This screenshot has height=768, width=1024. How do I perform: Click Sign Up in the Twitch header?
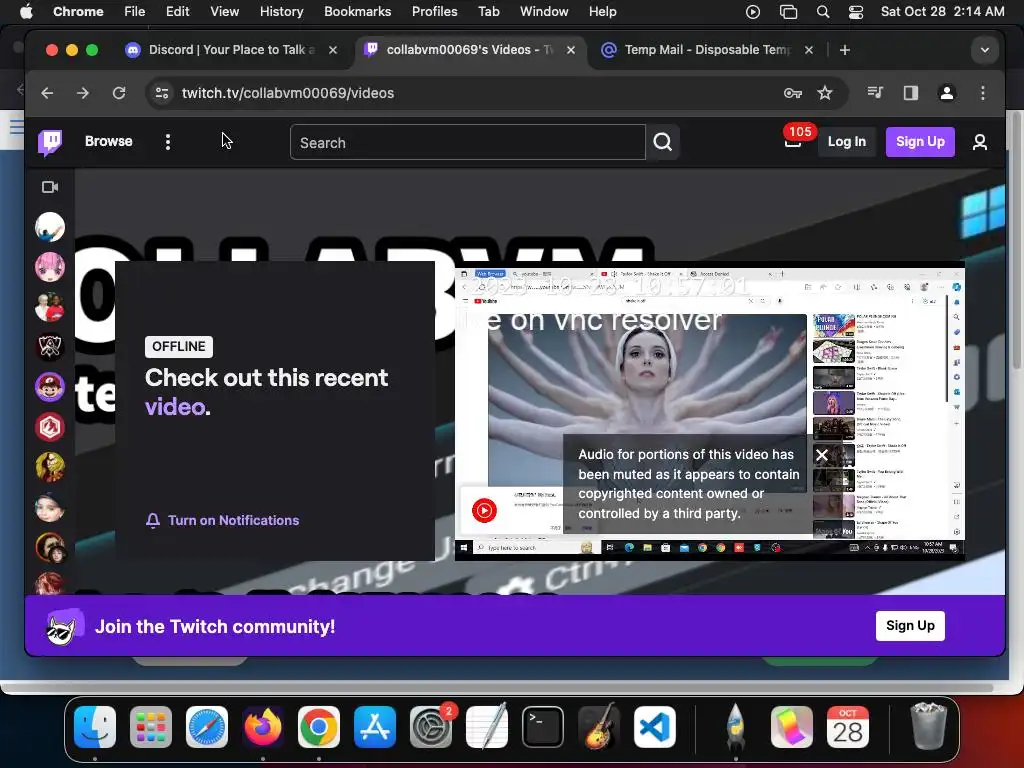tap(920, 142)
